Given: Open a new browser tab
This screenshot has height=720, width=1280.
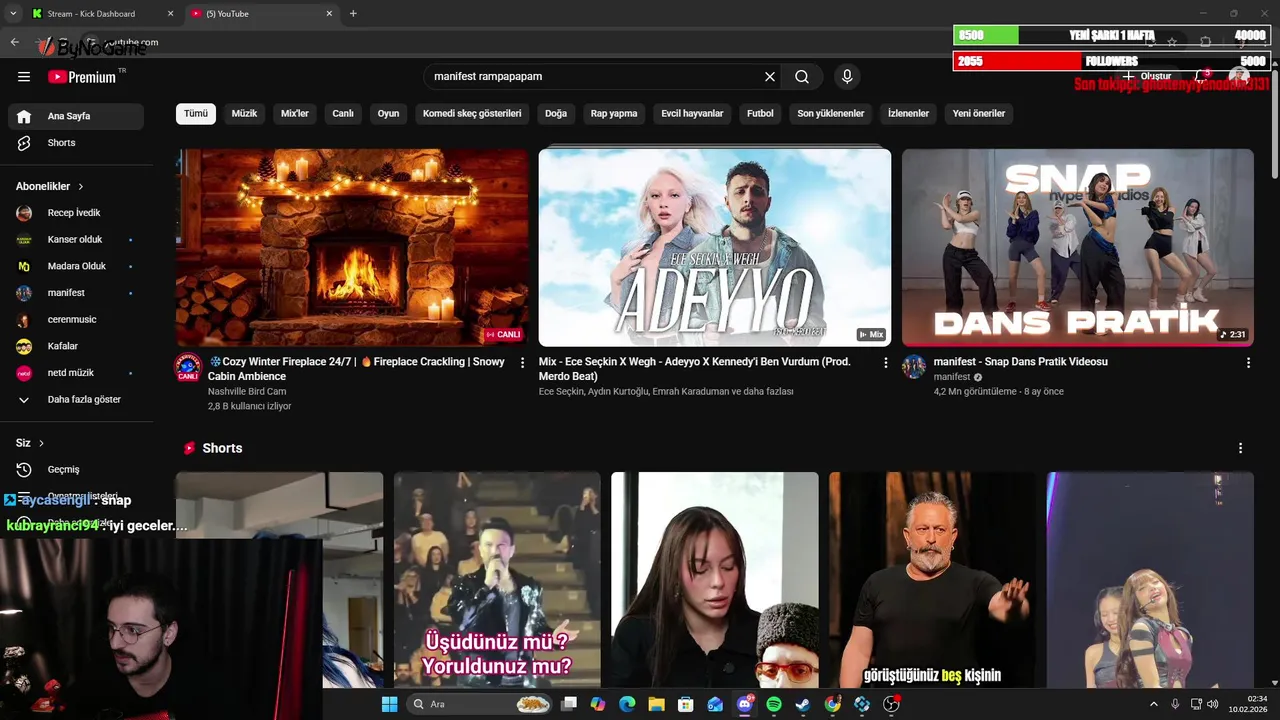Looking at the screenshot, I should click(353, 14).
